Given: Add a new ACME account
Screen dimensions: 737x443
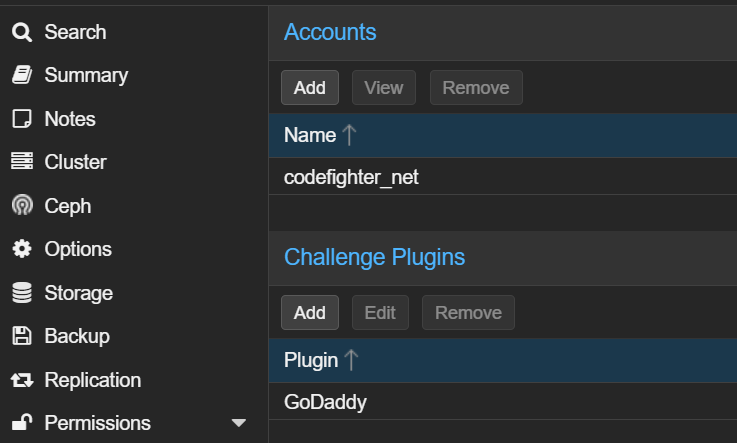Looking at the screenshot, I should tap(310, 88).
